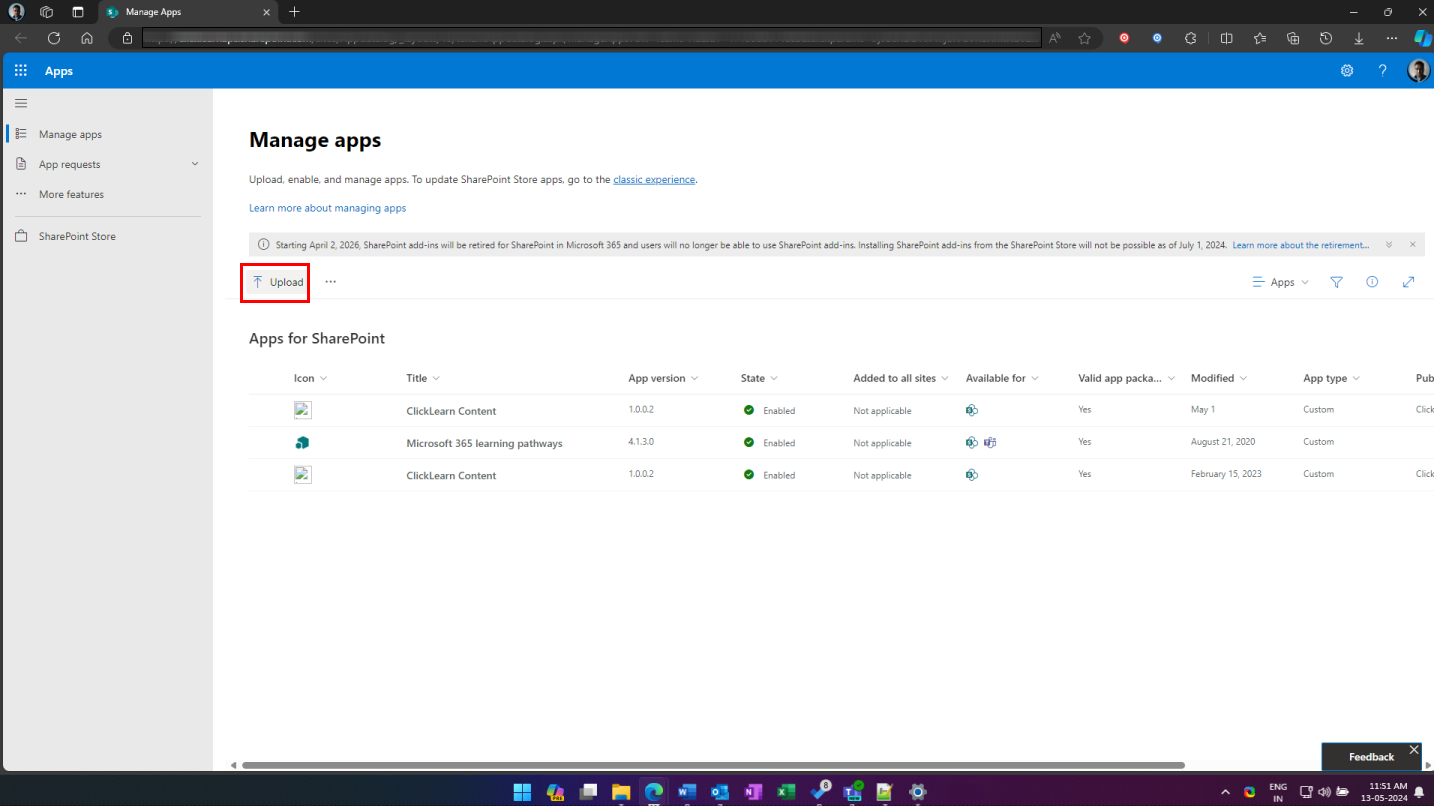Toggle Edge split screen icon

point(1227,38)
